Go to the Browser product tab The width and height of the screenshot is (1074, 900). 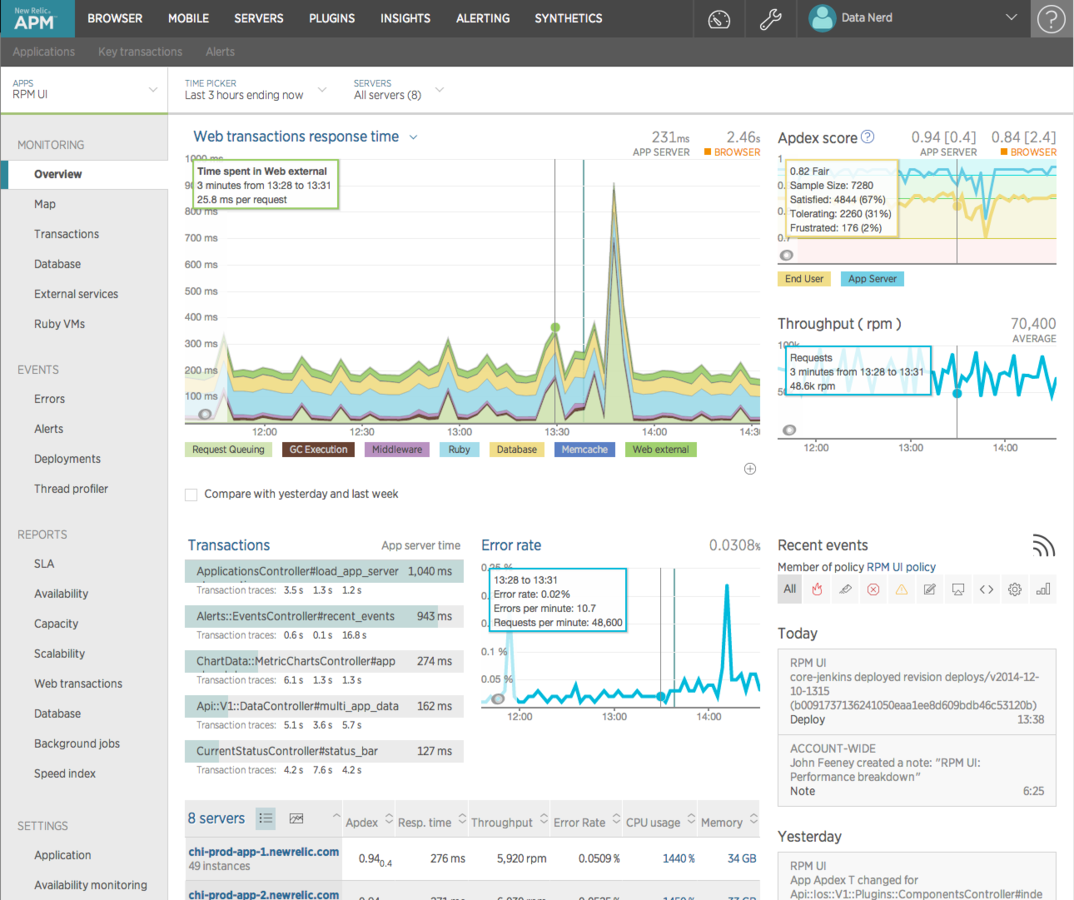click(114, 18)
